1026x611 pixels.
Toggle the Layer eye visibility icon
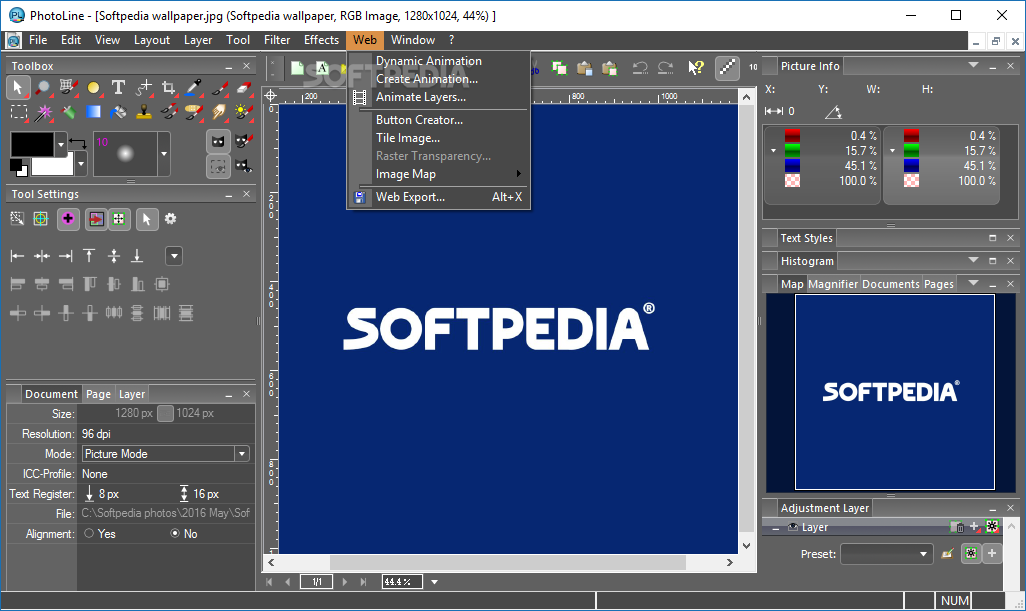click(x=792, y=527)
